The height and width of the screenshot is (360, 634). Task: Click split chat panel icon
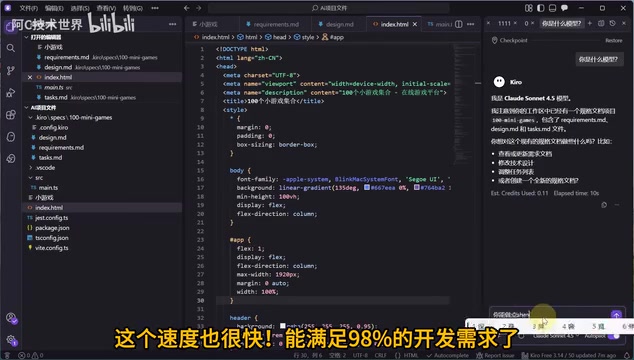click(x=601, y=23)
